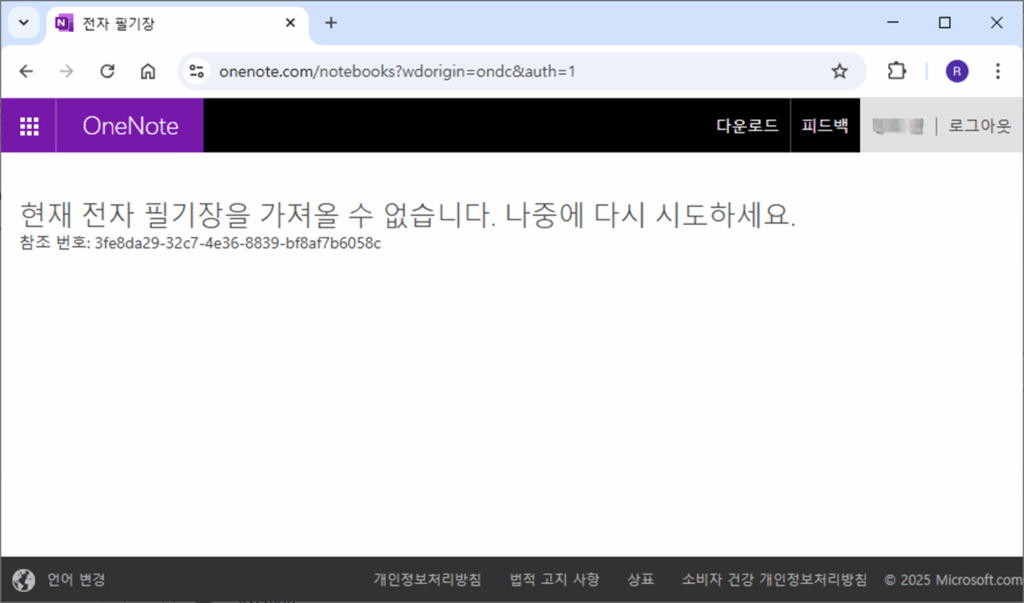
Task: Open a new browser tab
Action: tap(331, 23)
